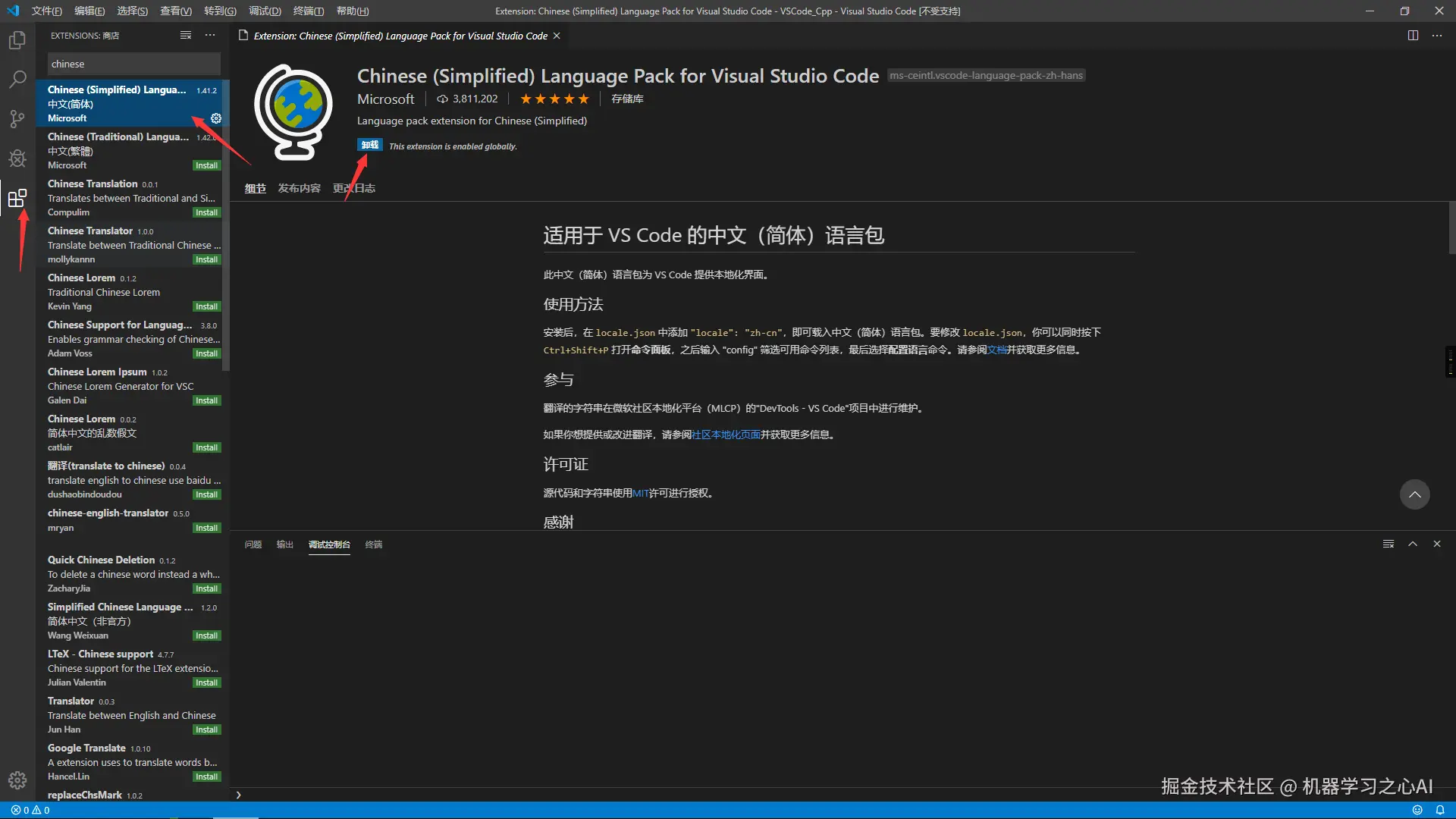Open the Debug view in activity bar
1456x819 pixels.
(x=17, y=158)
